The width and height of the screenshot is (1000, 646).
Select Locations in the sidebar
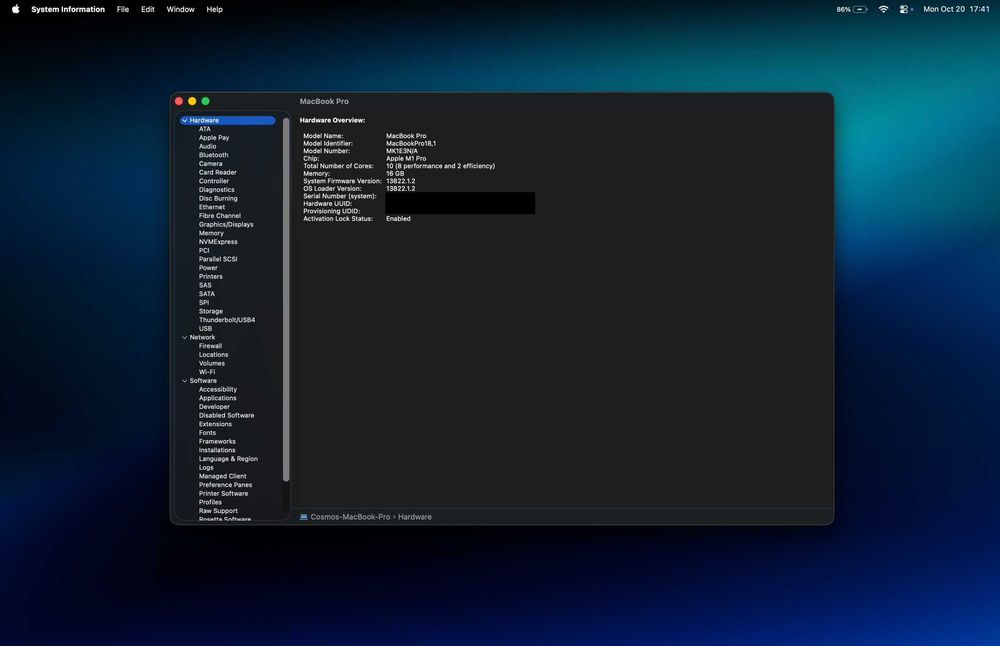[213, 355]
